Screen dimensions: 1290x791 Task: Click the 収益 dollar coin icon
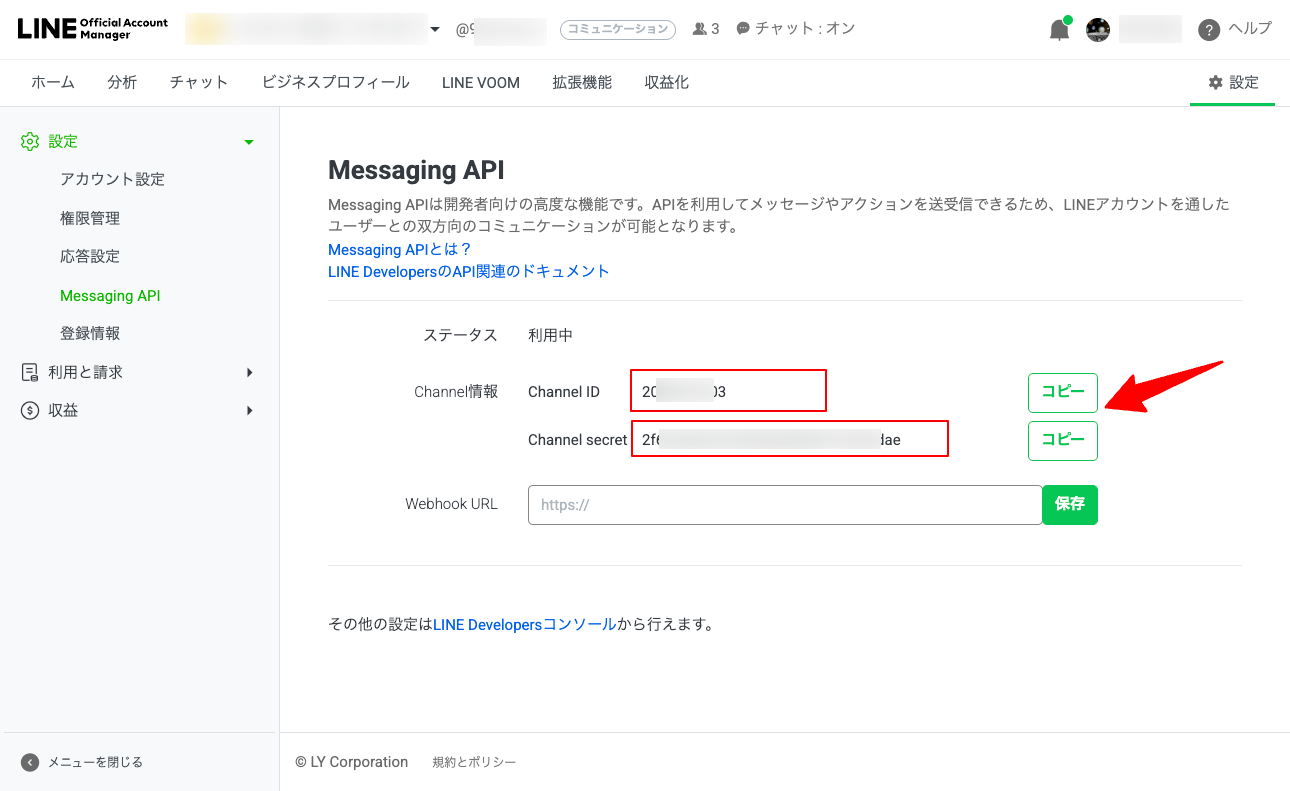(30, 411)
